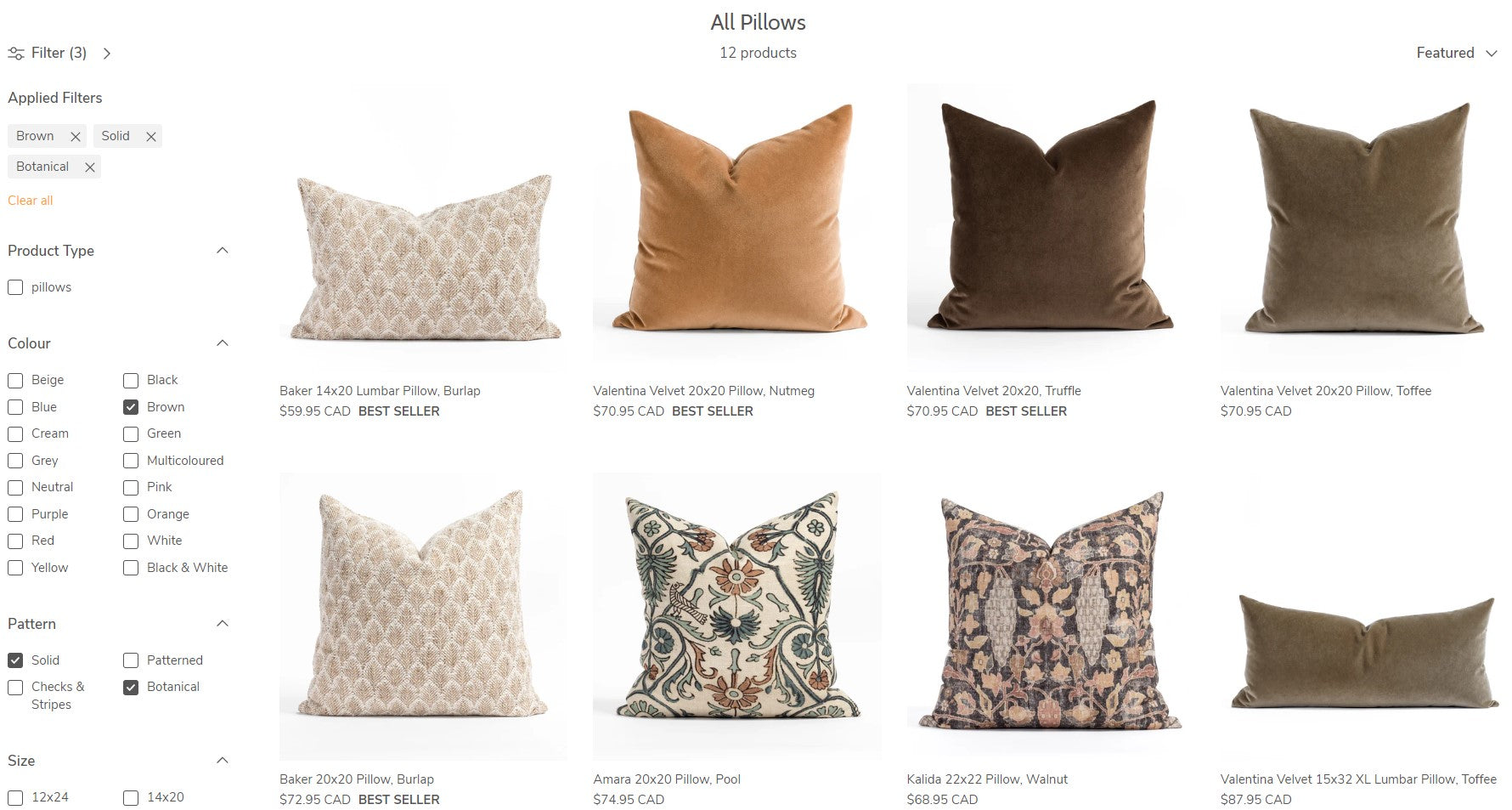Select the Valentina Velvet Truffle pillow image

tap(1051, 227)
